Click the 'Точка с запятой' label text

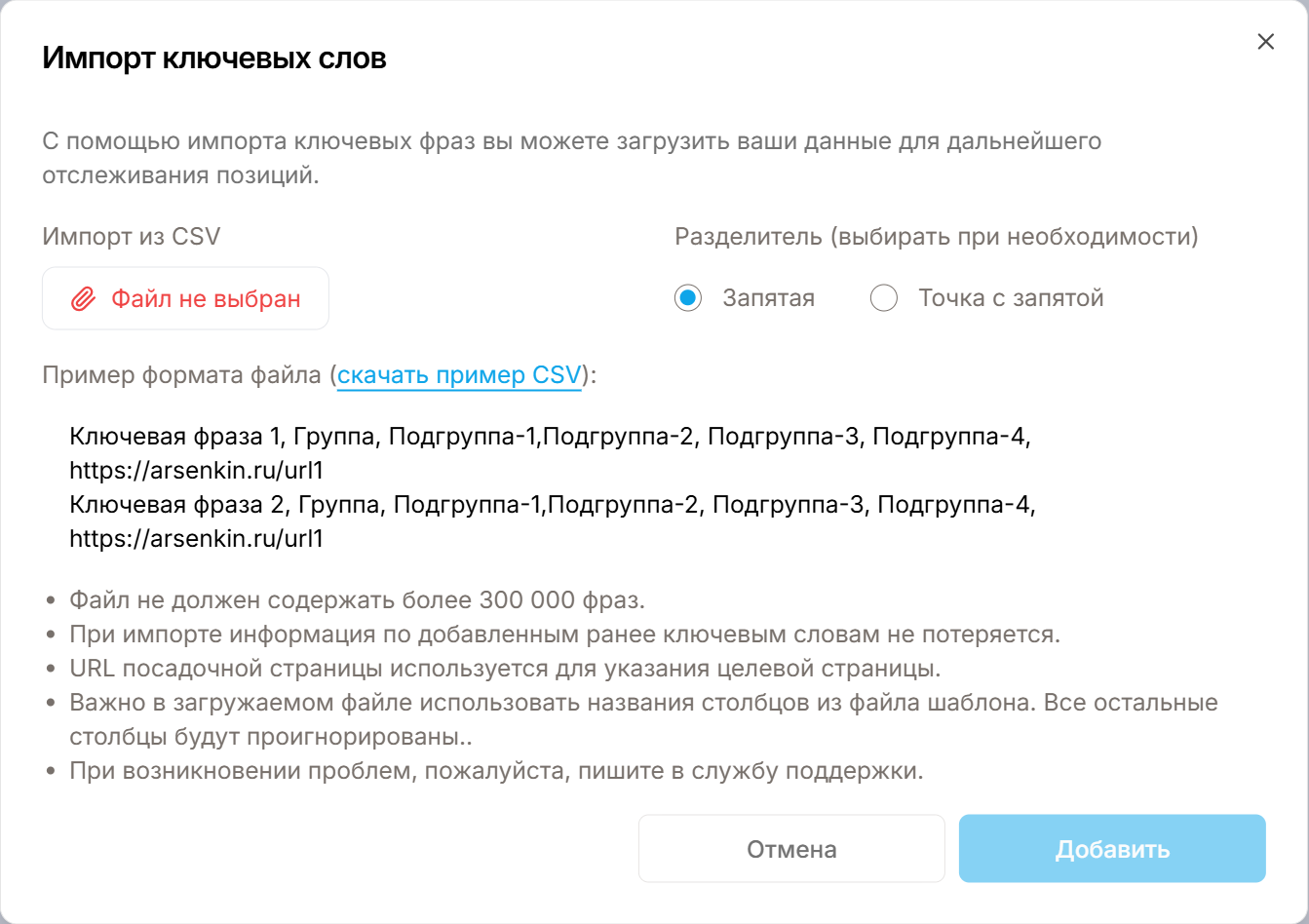click(1011, 298)
